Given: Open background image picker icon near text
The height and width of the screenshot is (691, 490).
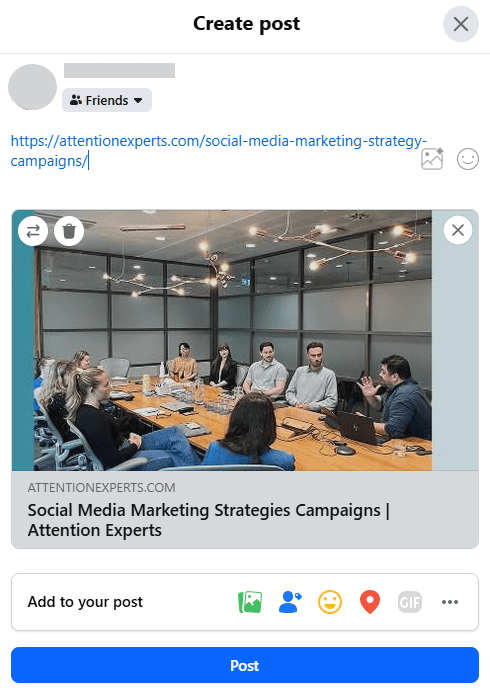Looking at the screenshot, I should [x=432, y=159].
